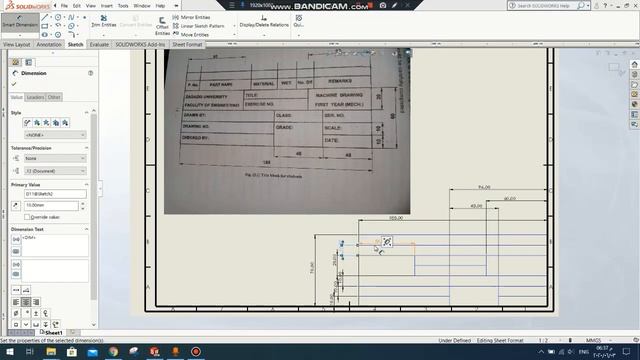Click Bandicam record icon in taskbar
This screenshot has height=360, width=640.
pos(196,351)
